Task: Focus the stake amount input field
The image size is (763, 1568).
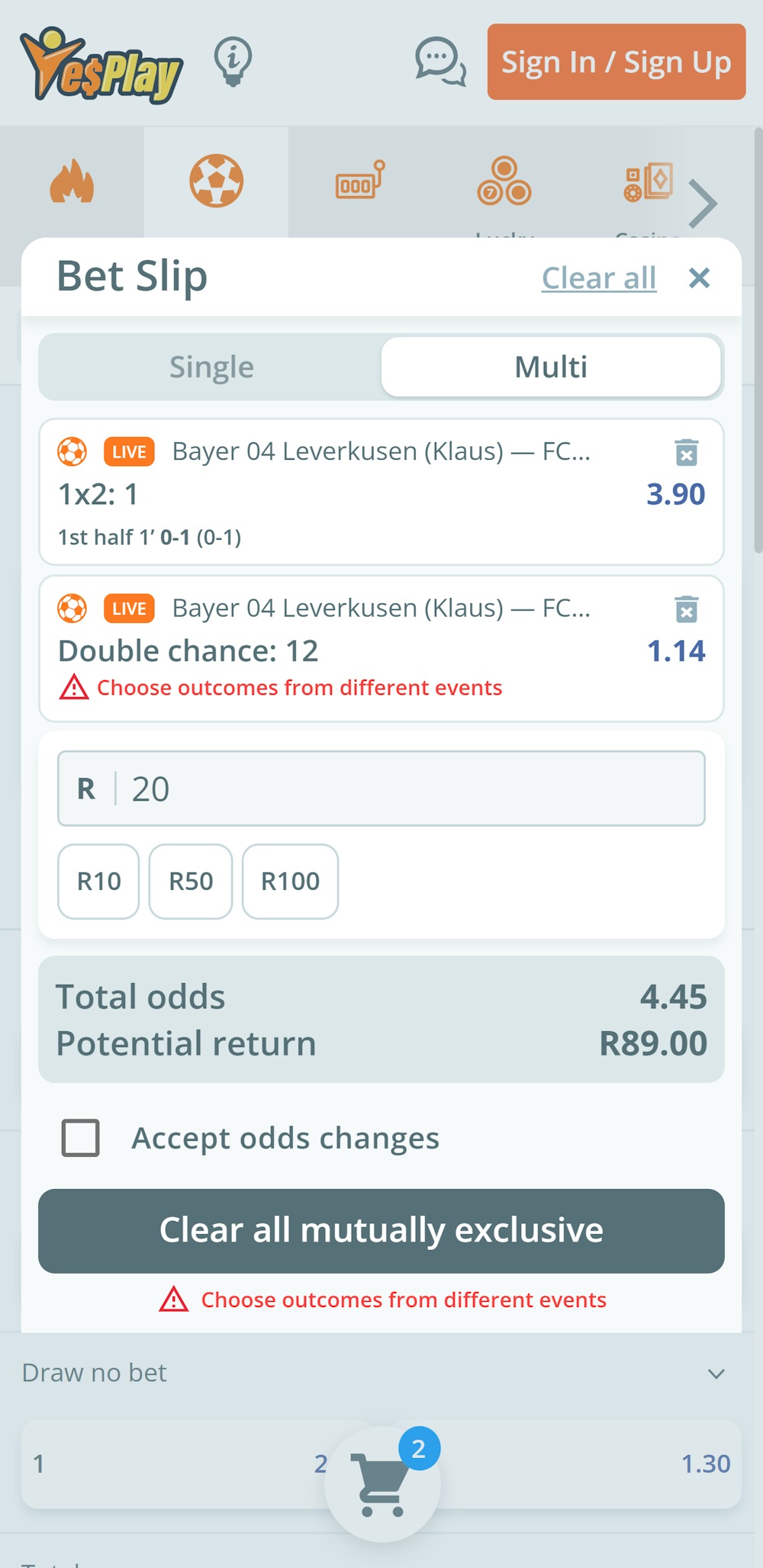Action: click(412, 789)
